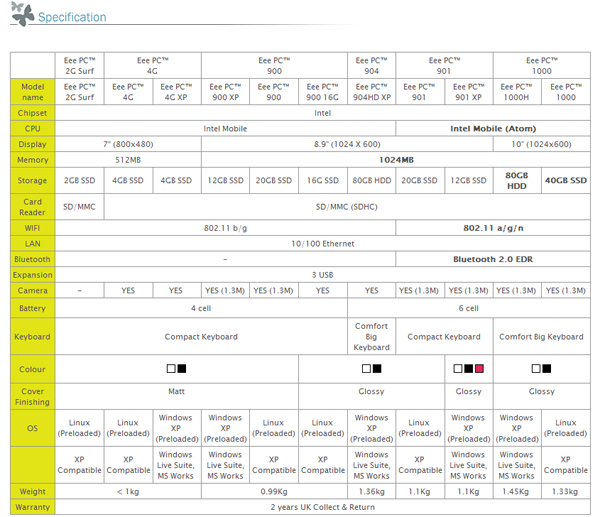Click the 10" (1024x600) display cell
600x517 pixels.
[541, 144]
